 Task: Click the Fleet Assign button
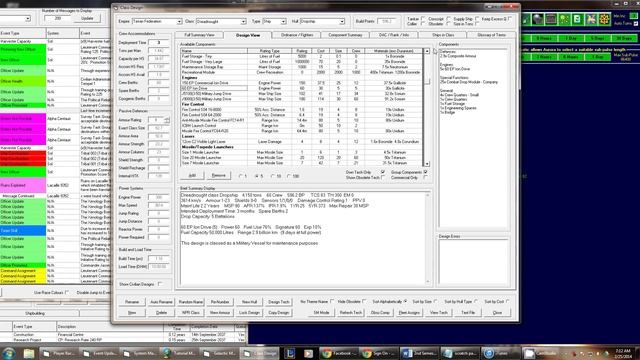coord(409,313)
